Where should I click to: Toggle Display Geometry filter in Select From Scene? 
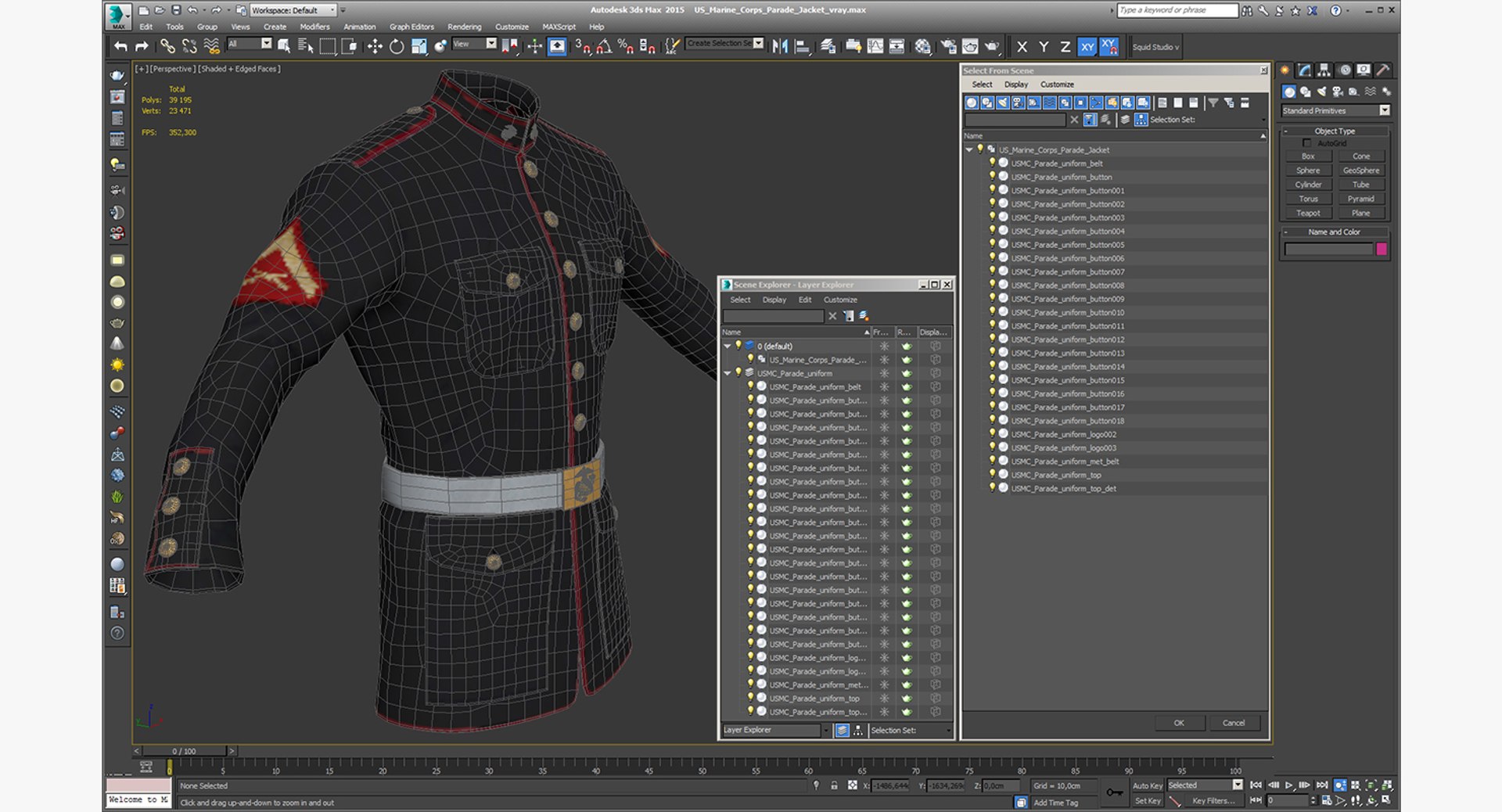pyautogui.click(x=972, y=102)
